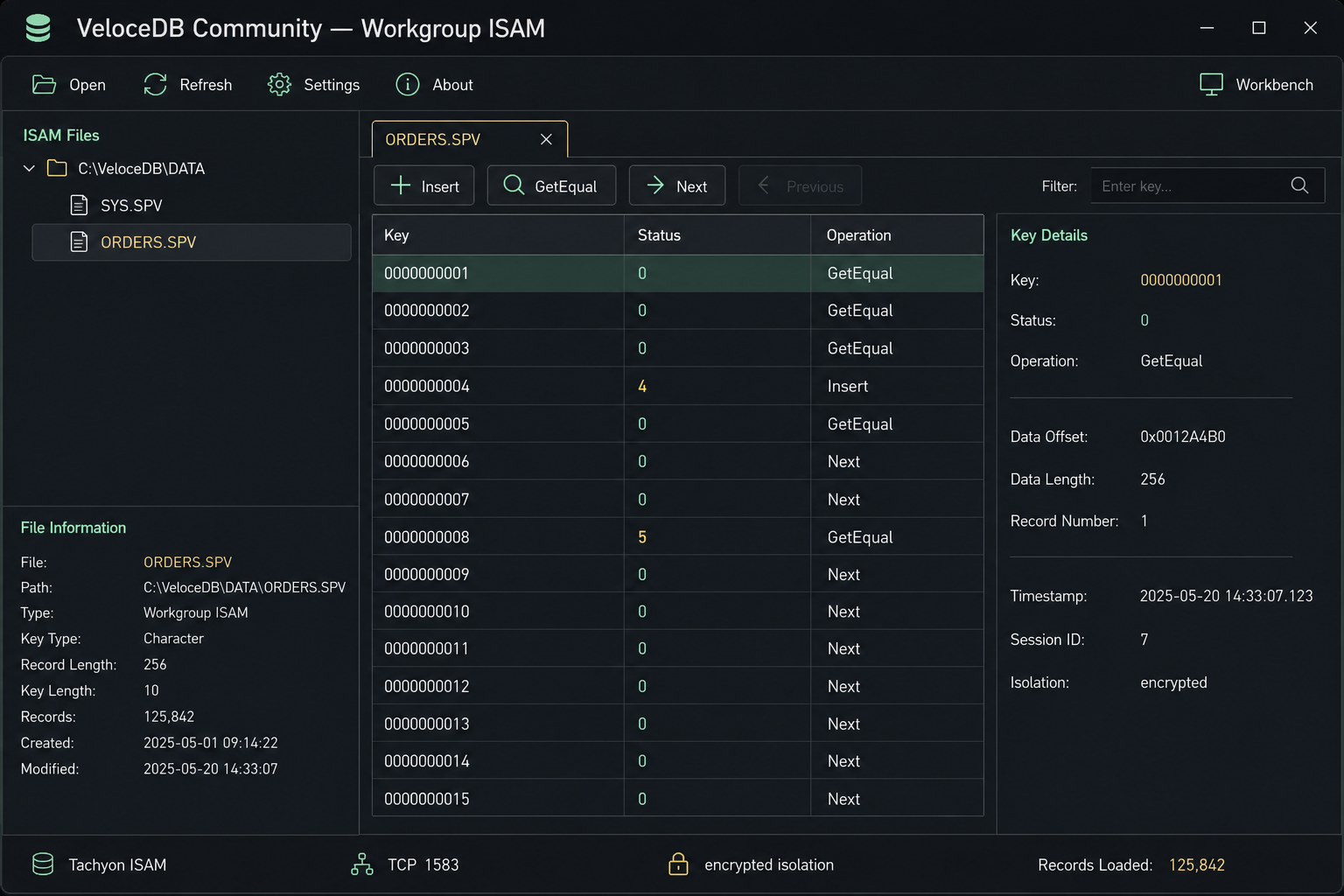Image resolution: width=1344 pixels, height=896 pixels.
Task: Select row with key 0000000014
Action: [x=678, y=761]
